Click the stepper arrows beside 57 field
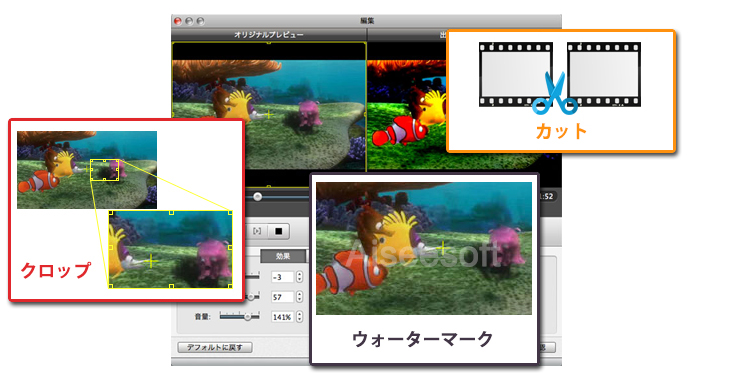The height and width of the screenshot is (380, 732). pos(299,297)
